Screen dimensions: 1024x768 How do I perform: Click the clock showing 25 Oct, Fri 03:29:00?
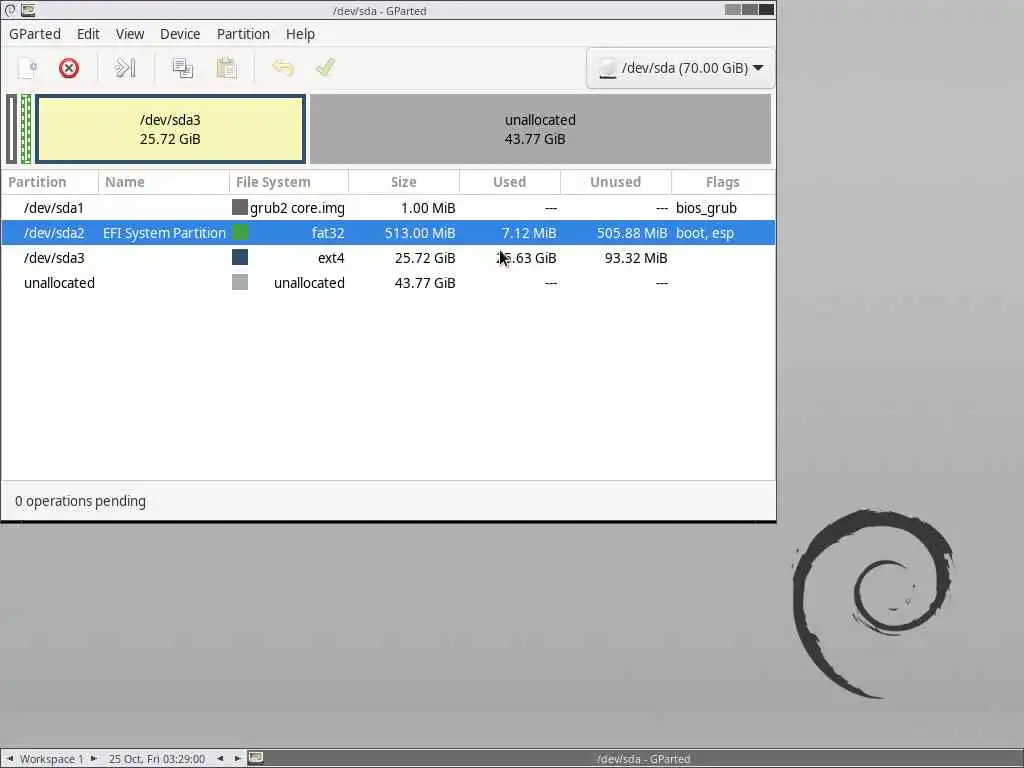pyautogui.click(x=157, y=759)
